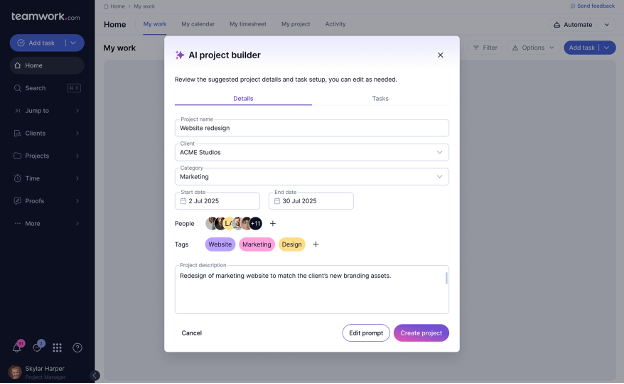Click the End date calendar icon
Viewport: 624px width, 384px height.
[277, 201]
